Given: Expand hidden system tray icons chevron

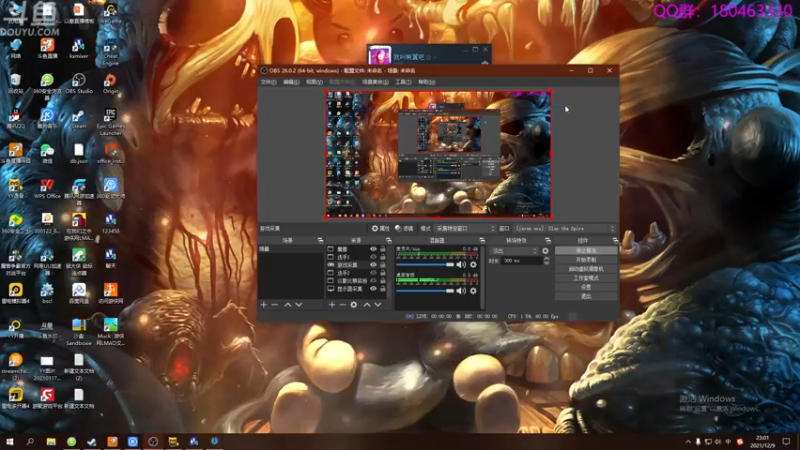Looking at the screenshot, I should pyautogui.click(x=688, y=442).
